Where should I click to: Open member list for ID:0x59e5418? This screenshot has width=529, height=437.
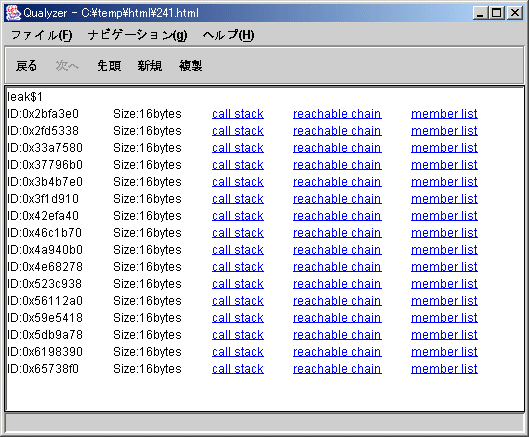tap(444, 318)
